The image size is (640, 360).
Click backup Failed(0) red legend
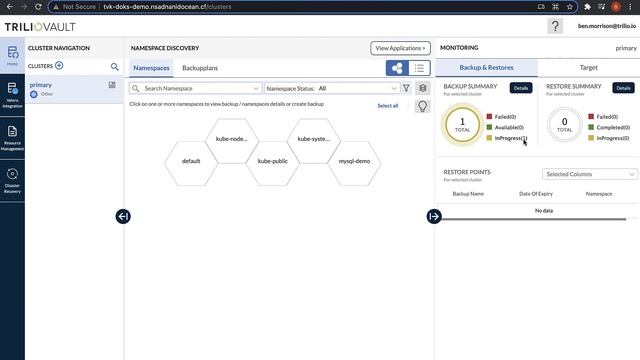(501, 117)
